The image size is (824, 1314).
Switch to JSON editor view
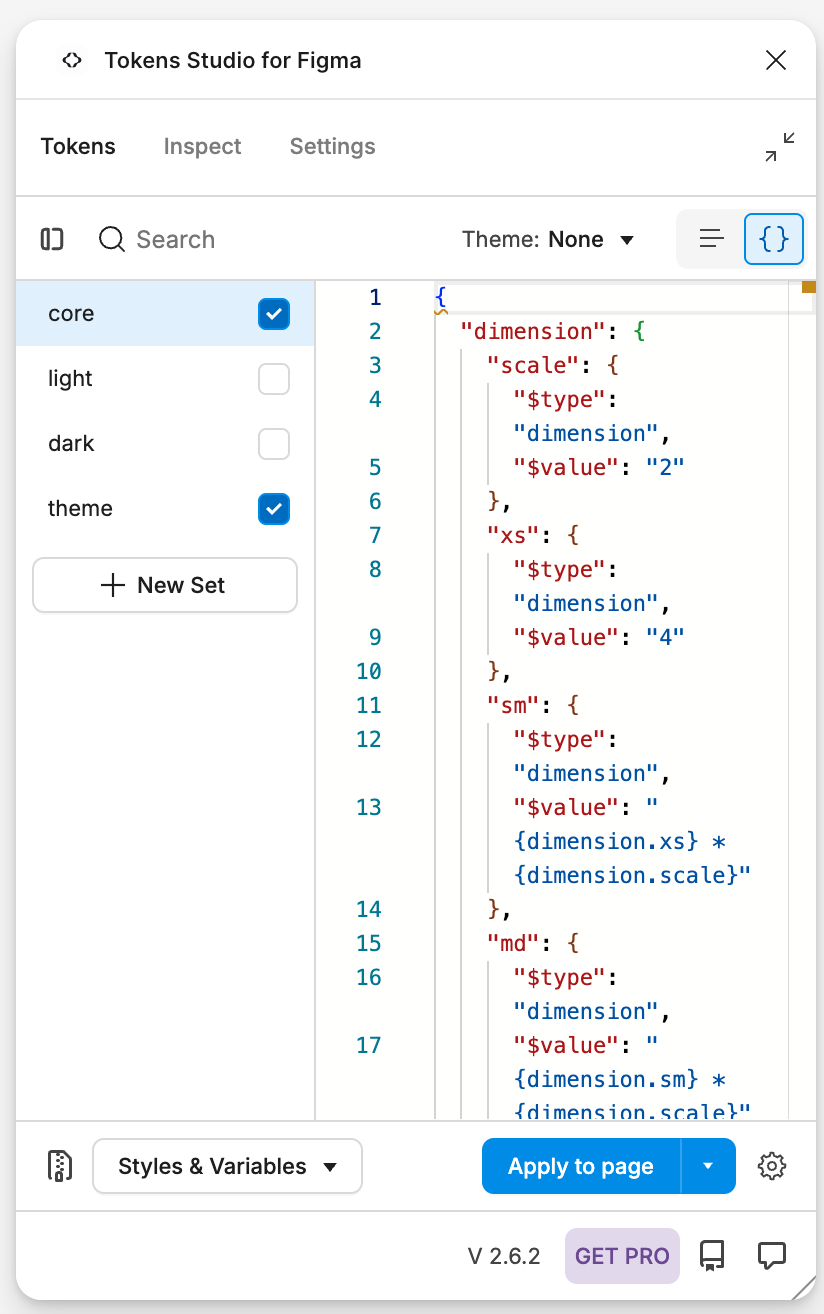(x=774, y=239)
